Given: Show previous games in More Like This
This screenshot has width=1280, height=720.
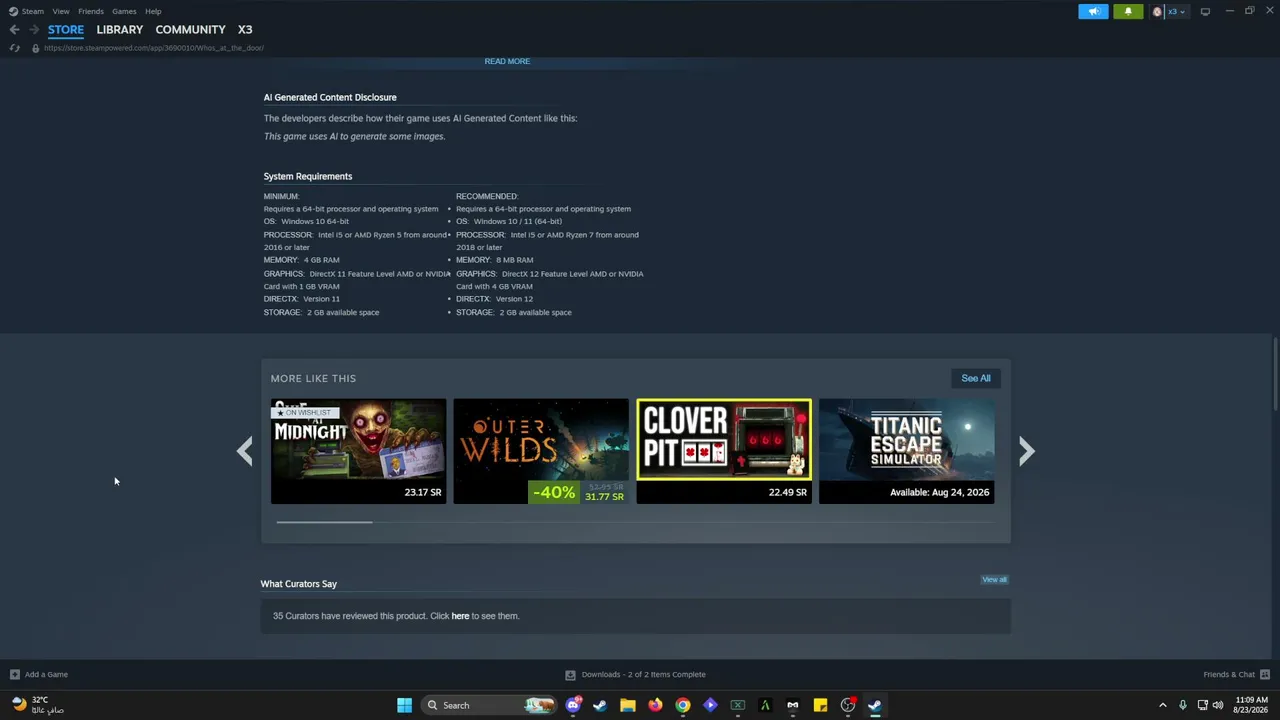Looking at the screenshot, I should click(x=245, y=451).
